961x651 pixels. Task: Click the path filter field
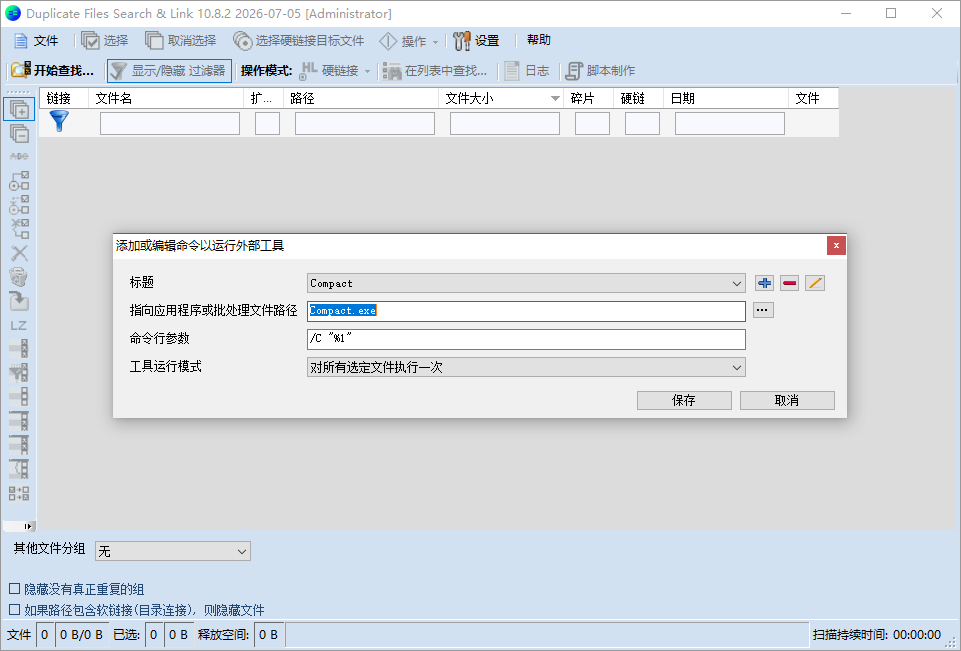pyautogui.click(x=365, y=123)
